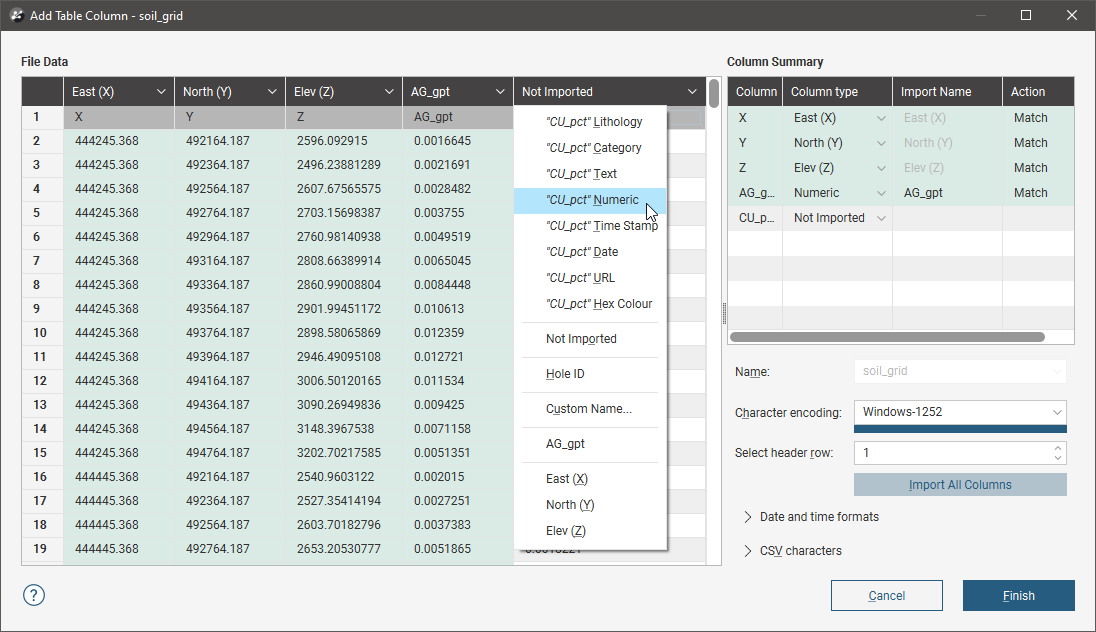Open the East (X) column header dropdown
Screen dimensions: 1096x632
pos(161,92)
